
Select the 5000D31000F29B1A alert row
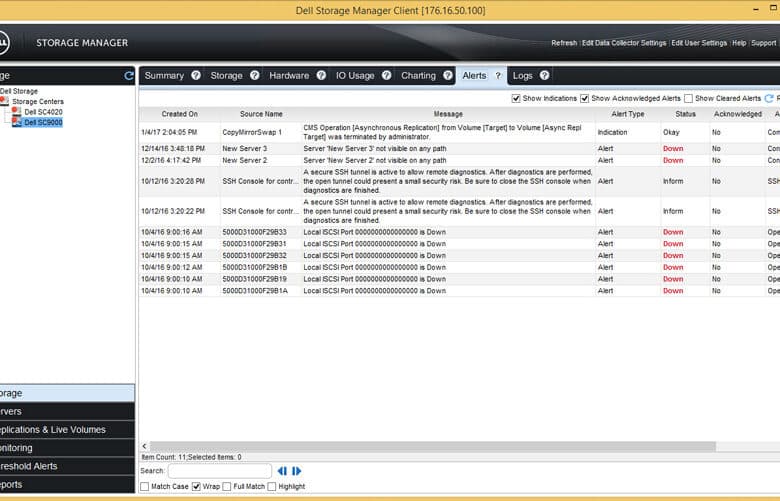click(459, 291)
